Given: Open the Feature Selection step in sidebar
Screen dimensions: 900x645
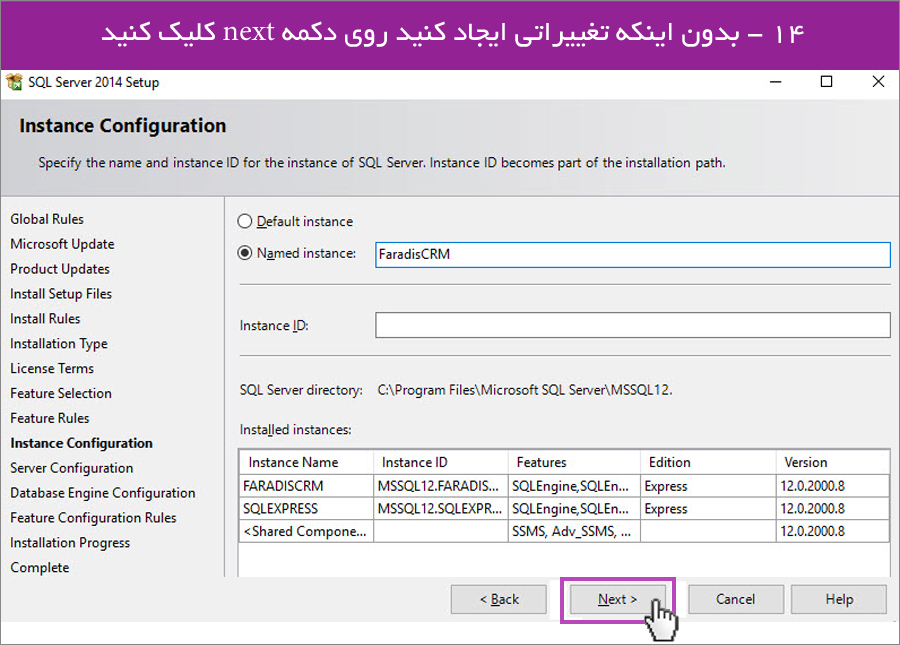Looking at the screenshot, I should pos(61,394).
